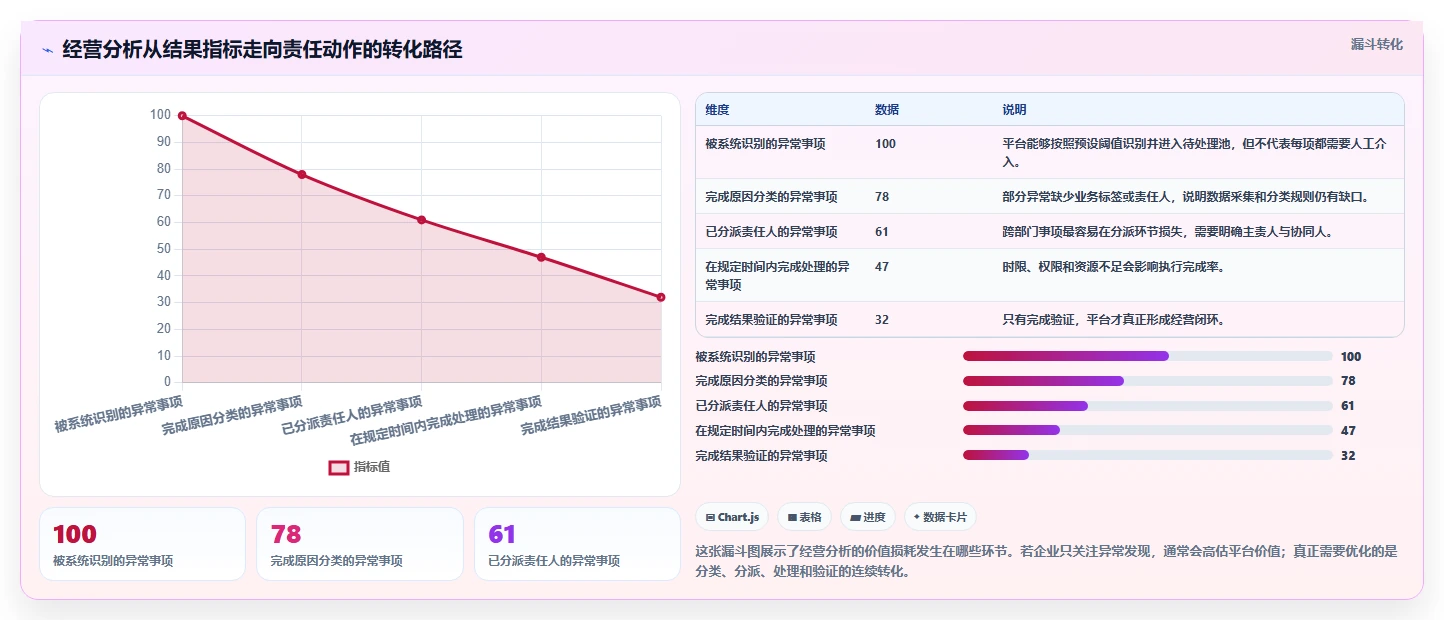Click the x-axis label 被系统识别的异常事项
This screenshot has height=620, width=1444.
click(x=119, y=413)
